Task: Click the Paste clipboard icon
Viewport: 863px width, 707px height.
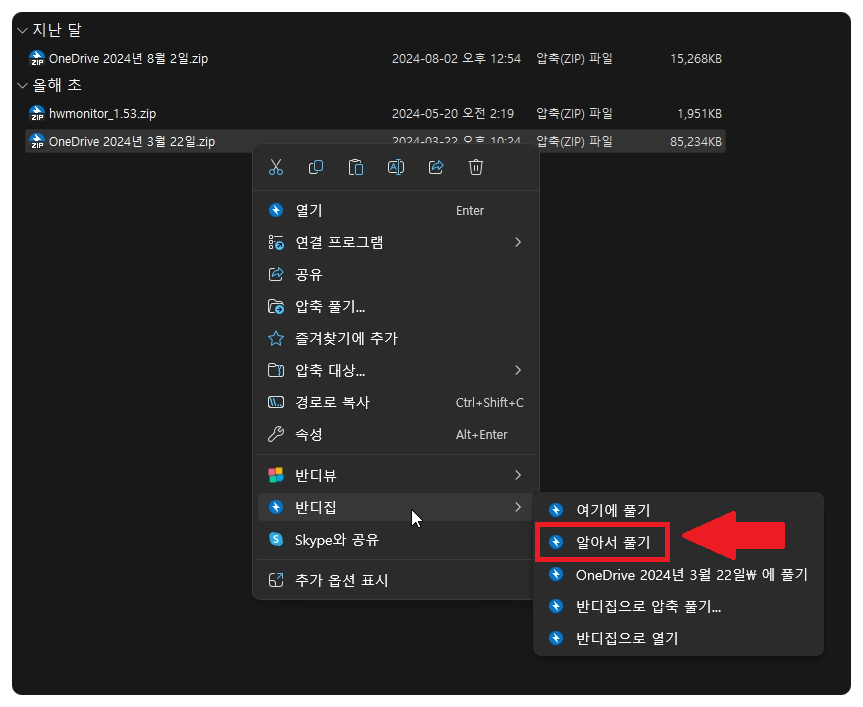Action: tap(356, 167)
